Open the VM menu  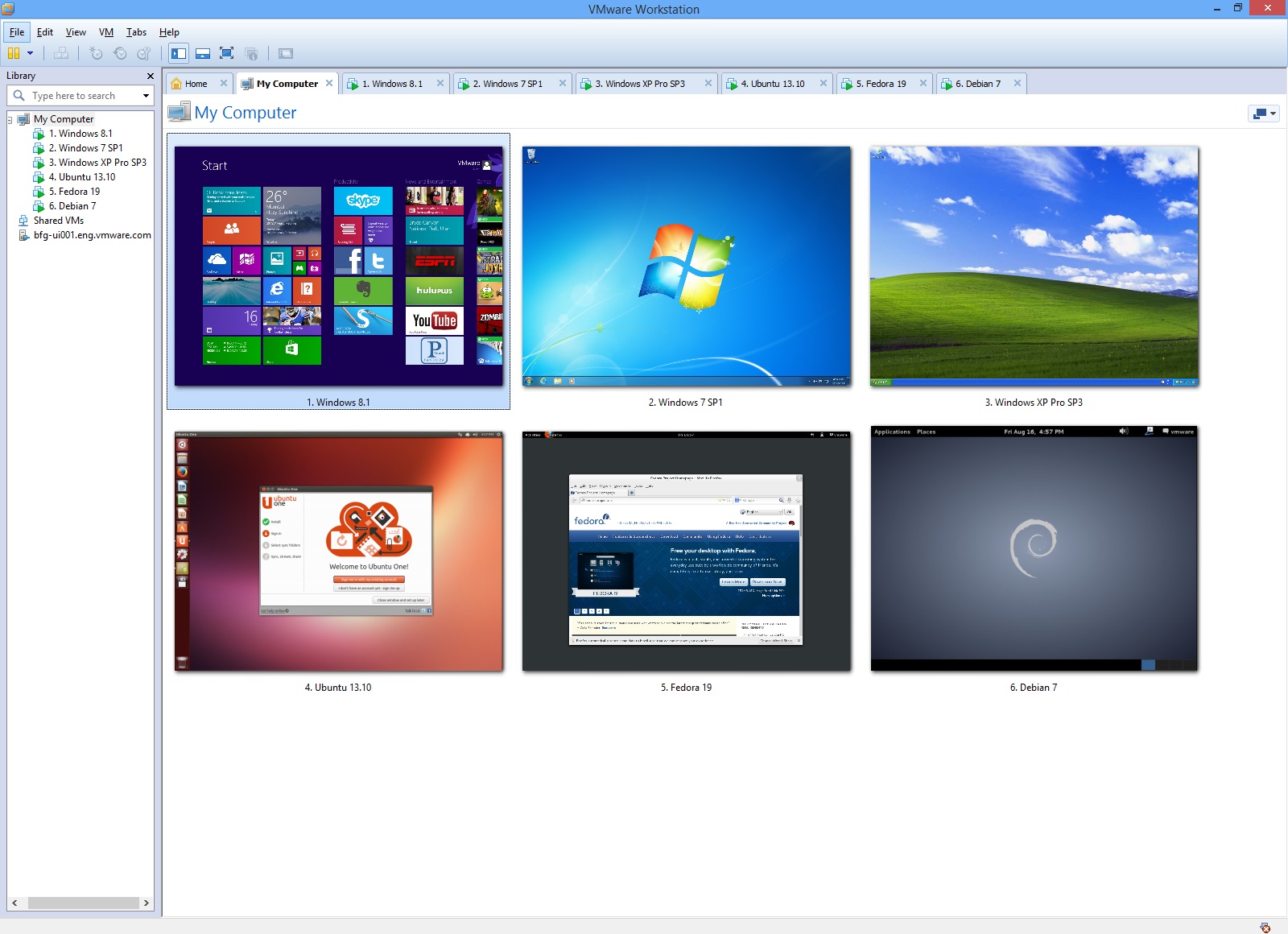point(105,32)
